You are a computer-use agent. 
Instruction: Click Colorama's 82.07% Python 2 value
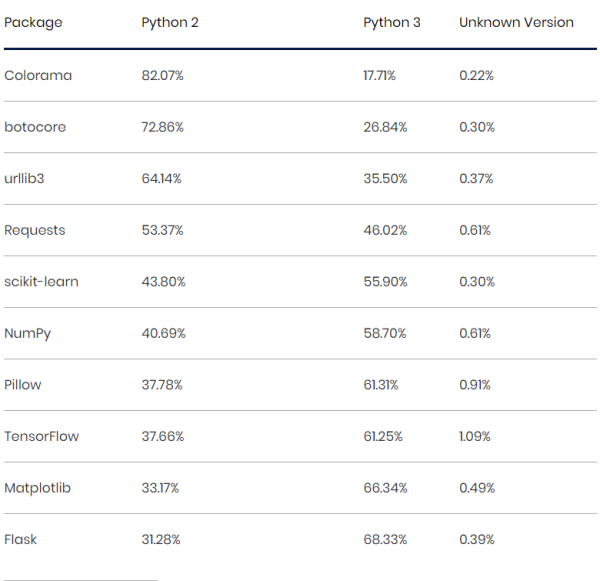pos(163,75)
